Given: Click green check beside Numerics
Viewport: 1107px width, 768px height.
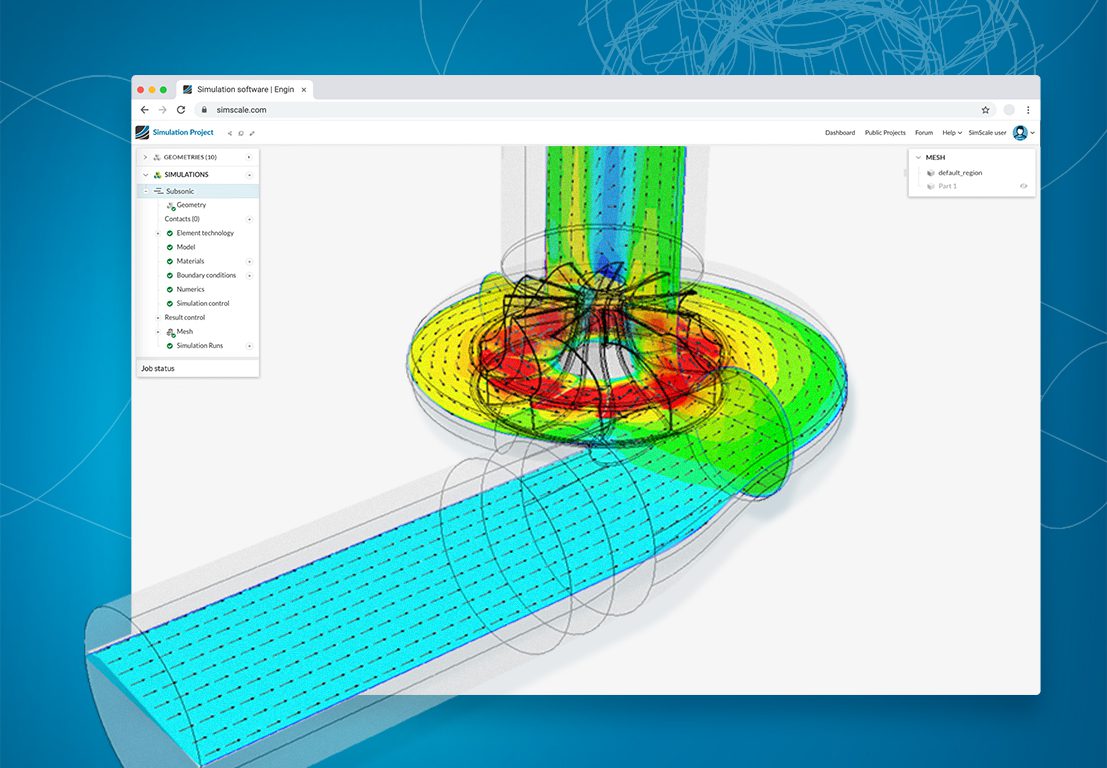Looking at the screenshot, I should (169, 289).
